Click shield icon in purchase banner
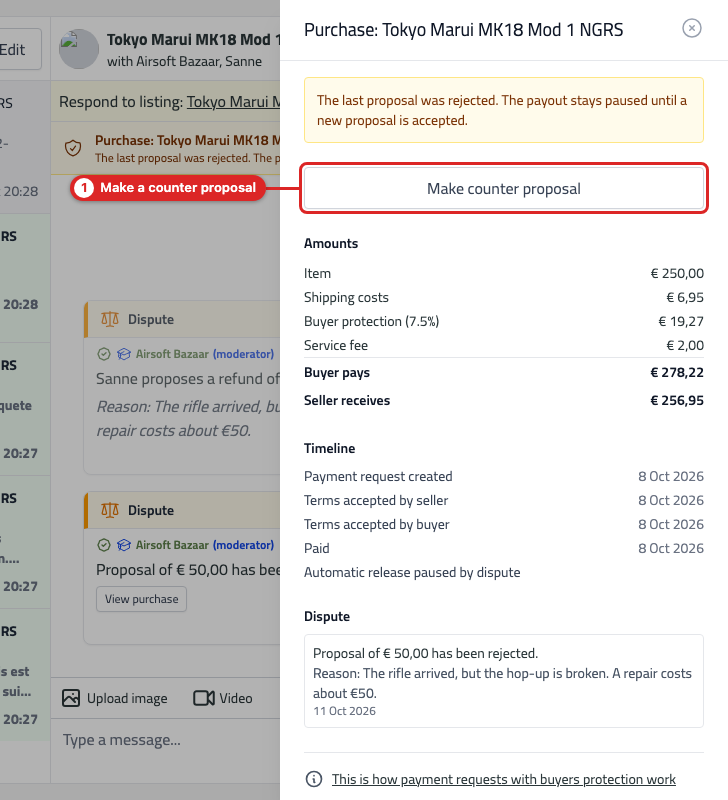 pyautogui.click(x=73, y=148)
